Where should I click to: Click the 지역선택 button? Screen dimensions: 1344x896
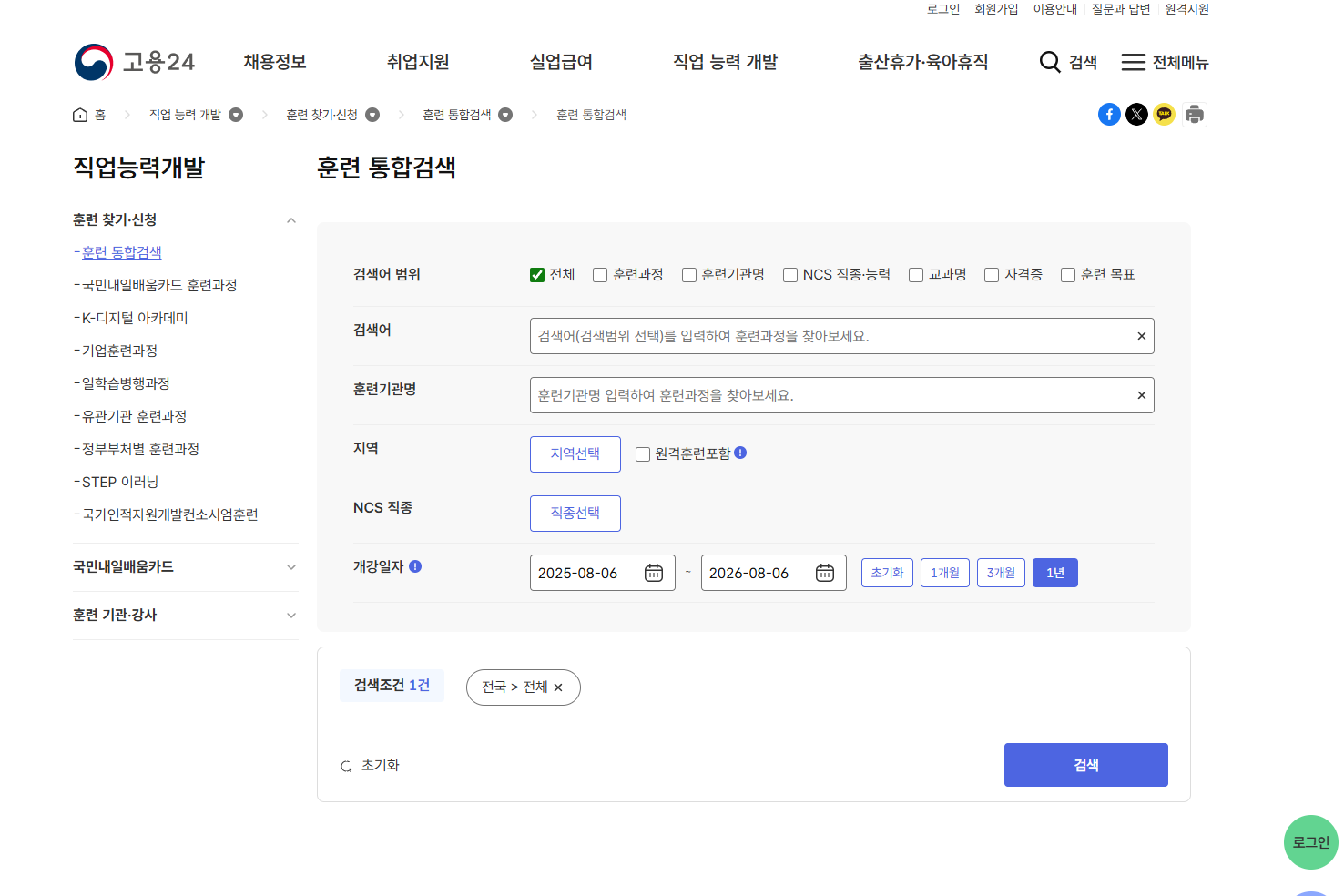tap(575, 454)
